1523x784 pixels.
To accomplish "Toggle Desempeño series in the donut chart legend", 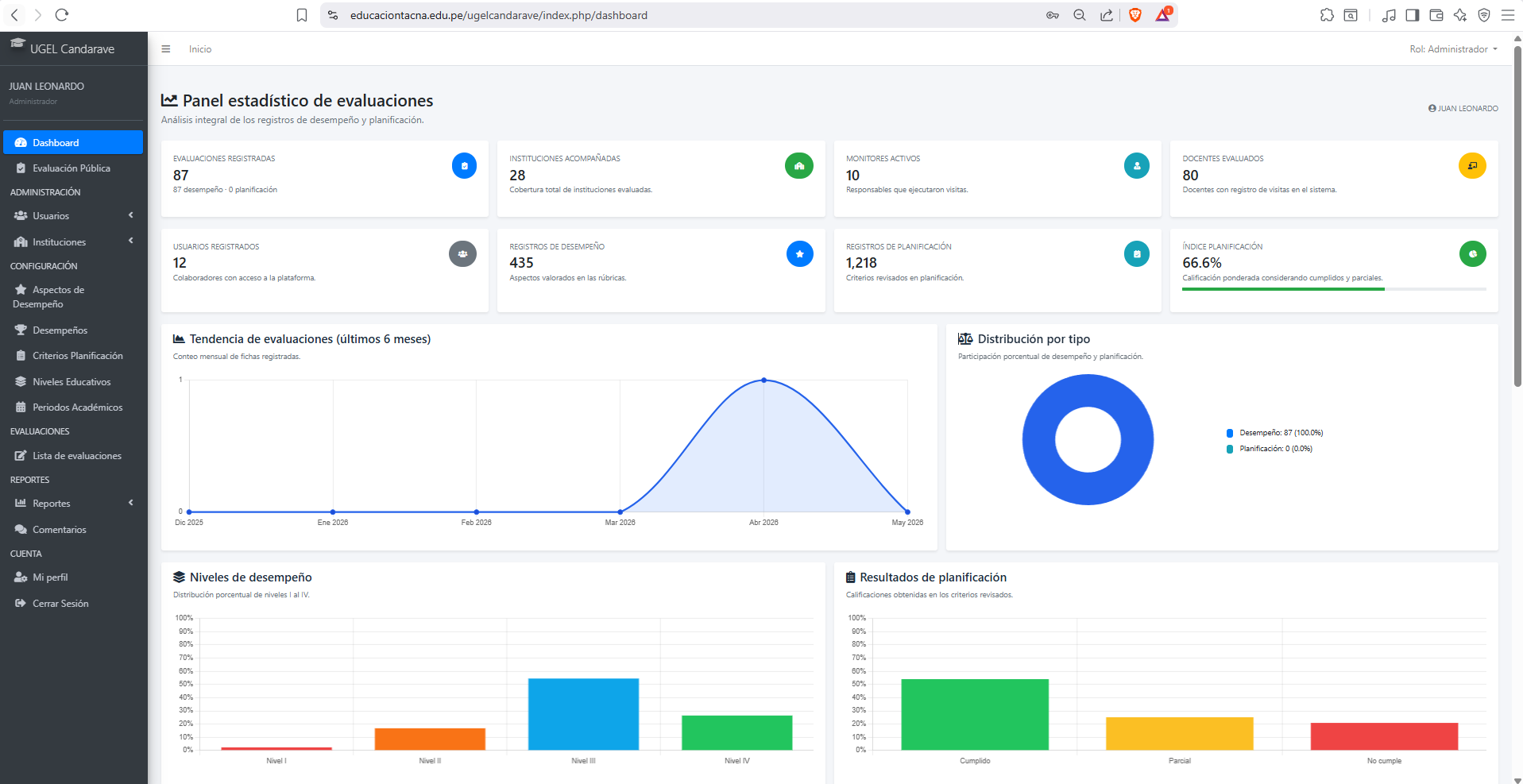I will tap(1274, 433).
